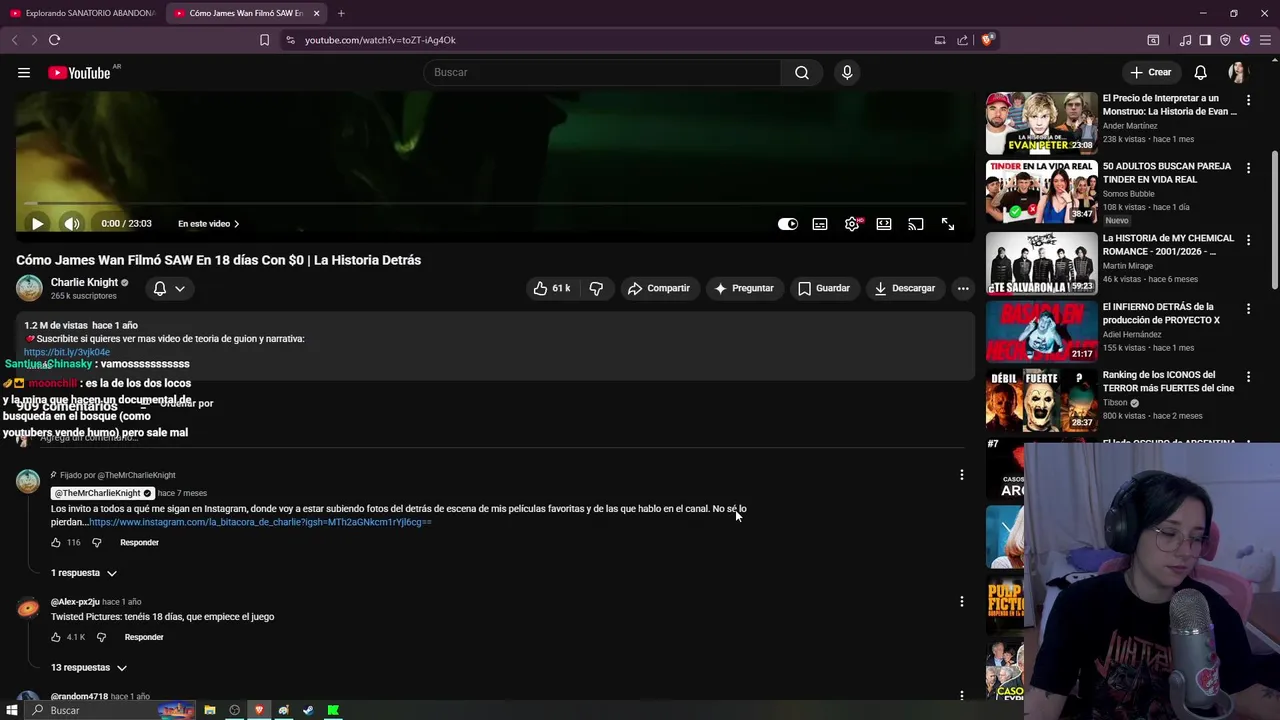Switch to the 'Explorando SANATORIO ABANDONA' tab

coord(82,13)
